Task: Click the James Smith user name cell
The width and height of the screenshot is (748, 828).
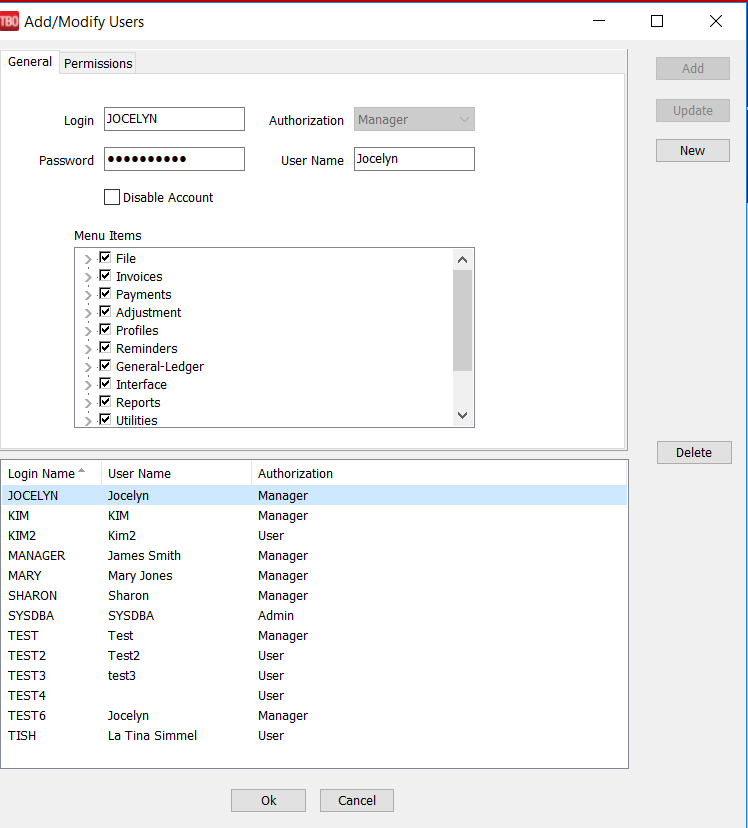Action: [144, 556]
